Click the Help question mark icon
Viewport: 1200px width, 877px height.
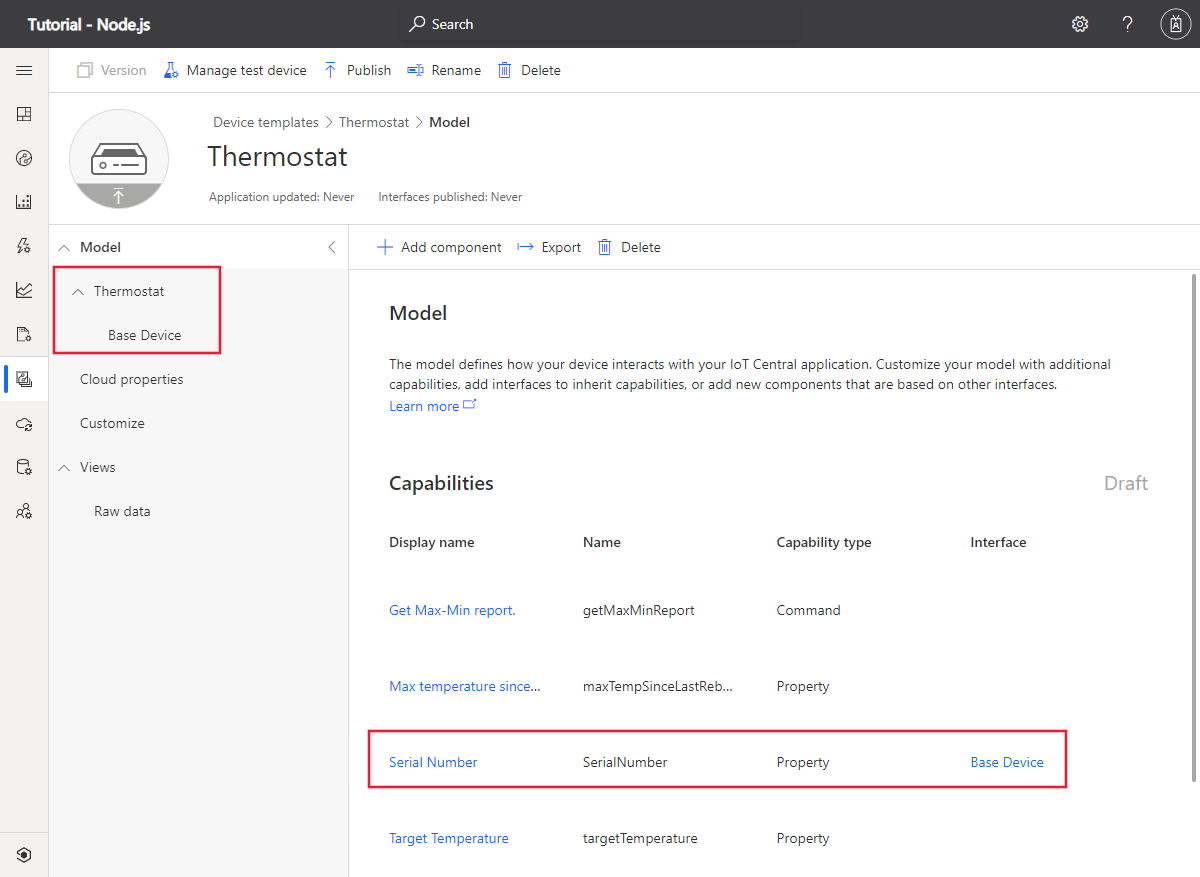(x=1127, y=23)
